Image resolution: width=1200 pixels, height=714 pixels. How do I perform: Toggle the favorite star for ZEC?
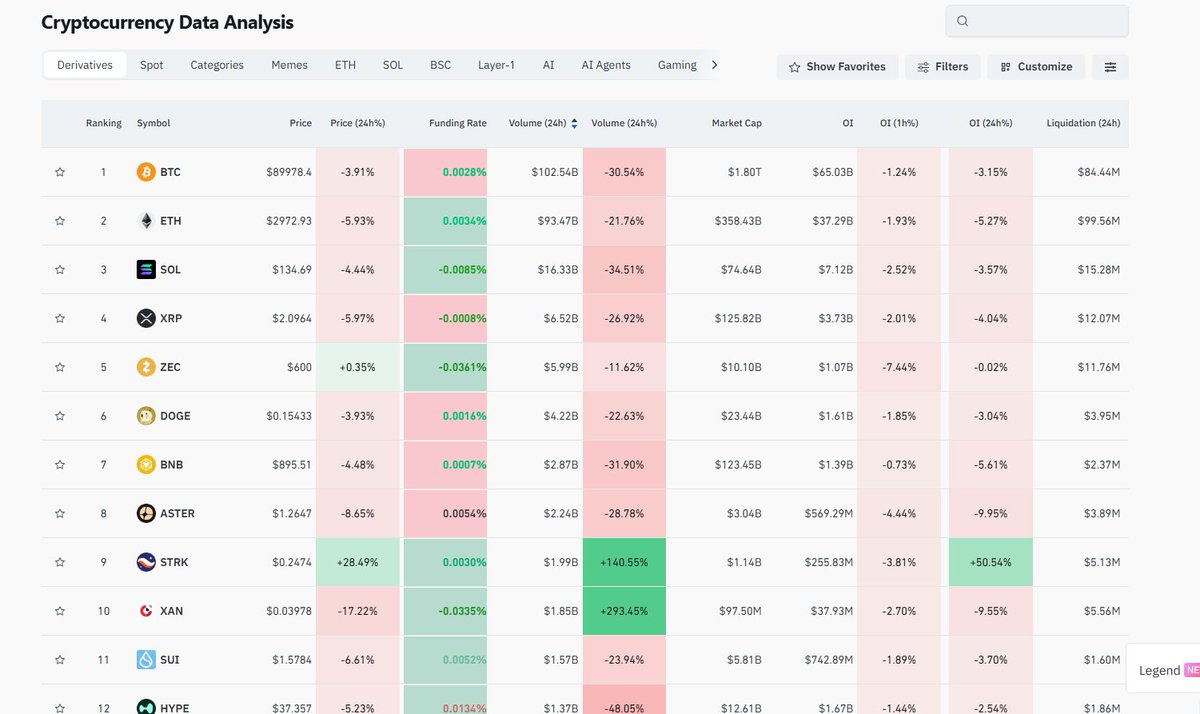[59, 367]
